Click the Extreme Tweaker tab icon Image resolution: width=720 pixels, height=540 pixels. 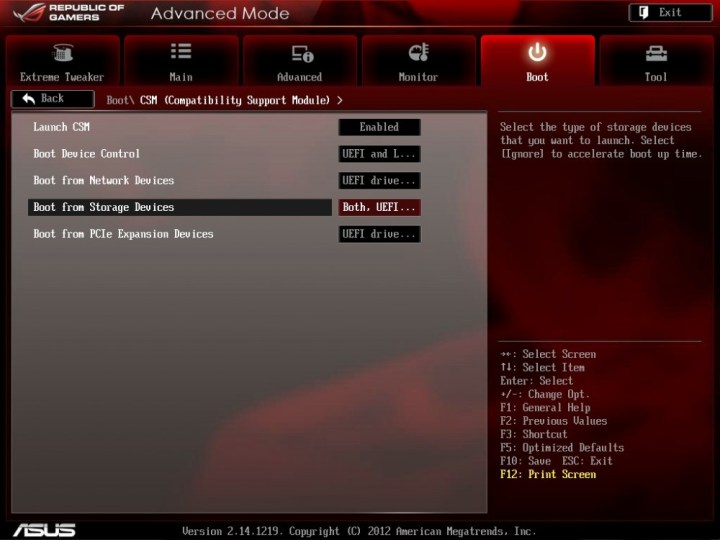click(x=62, y=53)
